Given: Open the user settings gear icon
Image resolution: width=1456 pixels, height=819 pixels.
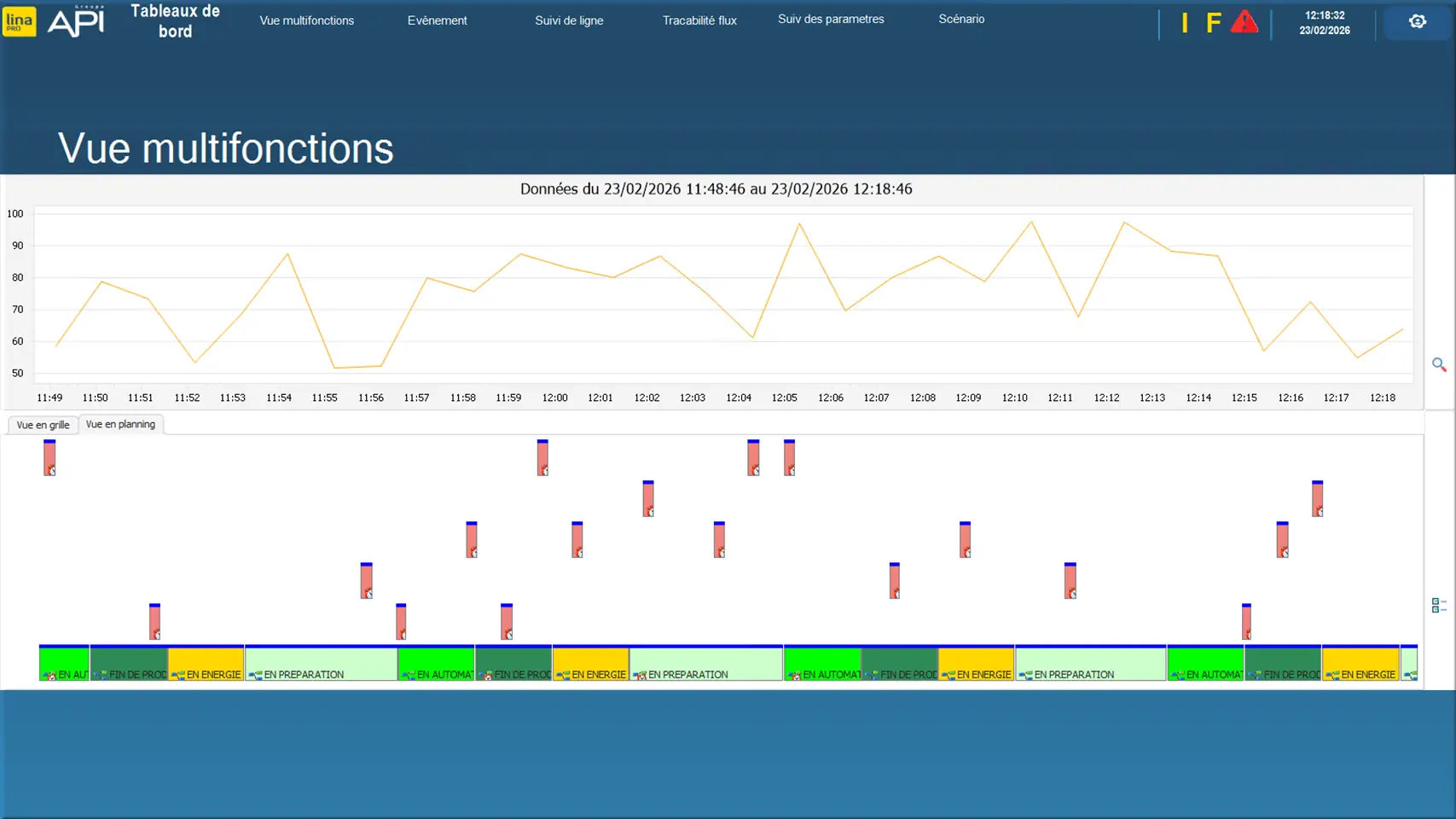Looking at the screenshot, I should point(1417,22).
